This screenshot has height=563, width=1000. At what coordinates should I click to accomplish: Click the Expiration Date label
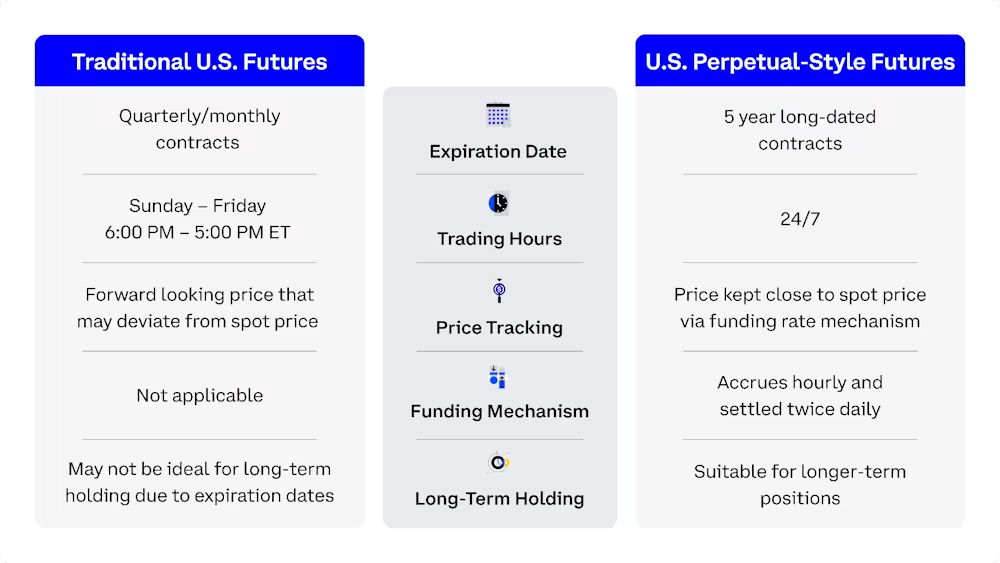tap(498, 152)
